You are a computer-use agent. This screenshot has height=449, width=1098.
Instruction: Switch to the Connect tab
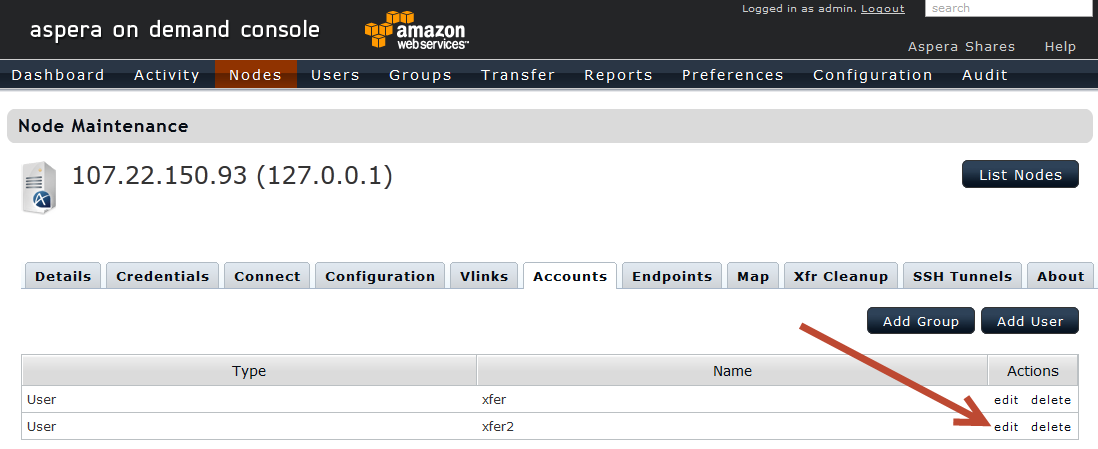pos(267,276)
